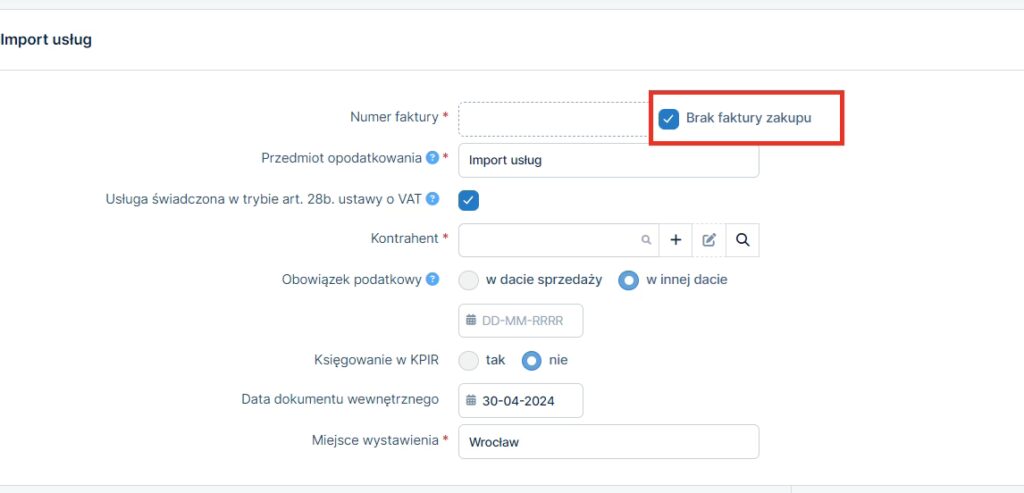This screenshot has height=493, width=1024.
Task: Click the Miejsce wystawienia field with Wrocław
Action: pyautogui.click(x=608, y=442)
